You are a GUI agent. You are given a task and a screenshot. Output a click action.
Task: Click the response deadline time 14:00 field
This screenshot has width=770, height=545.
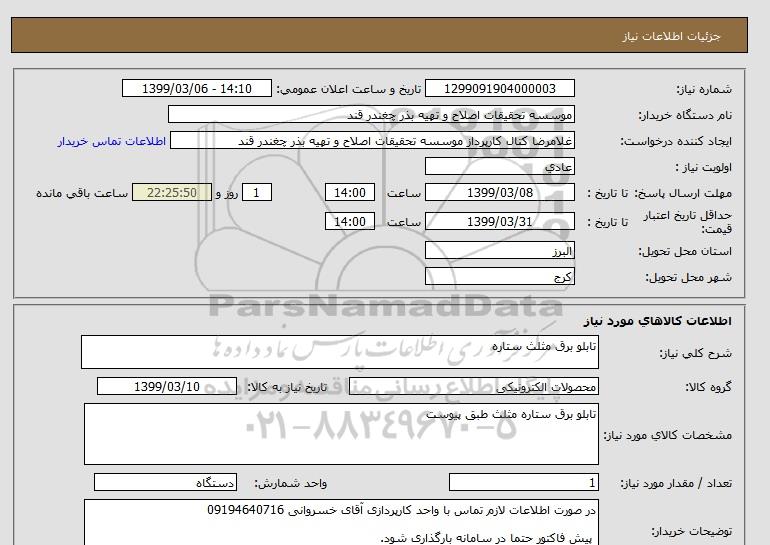[x=350, y=192]
